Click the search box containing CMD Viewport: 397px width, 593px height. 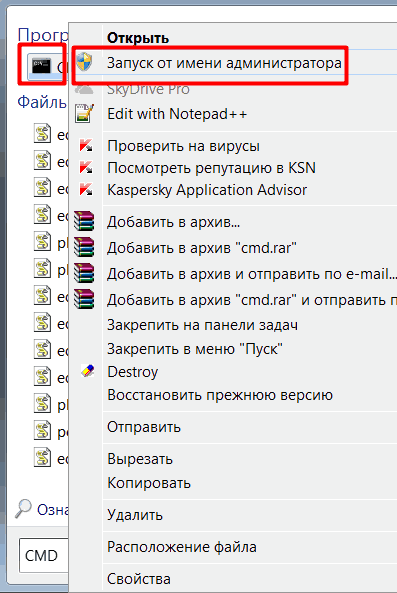click(x=43, y=555)
